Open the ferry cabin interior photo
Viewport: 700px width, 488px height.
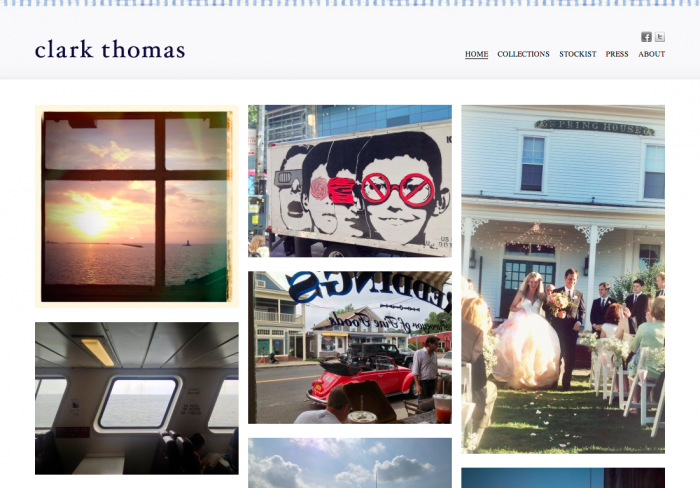[x=137, y=398]
